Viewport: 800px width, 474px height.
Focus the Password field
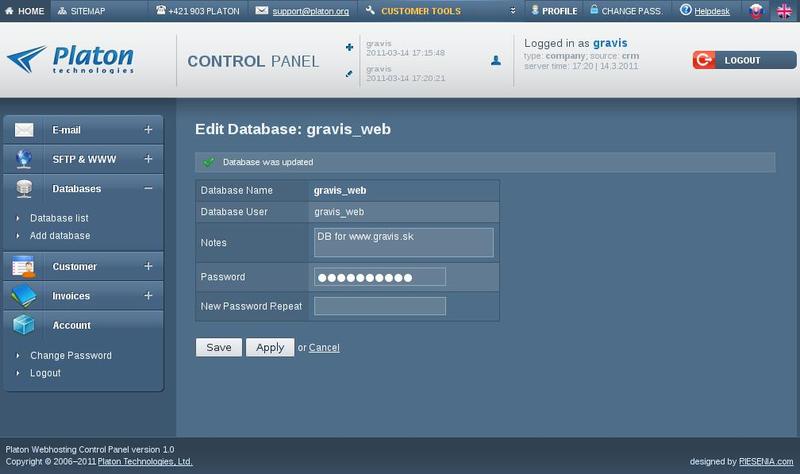(380, 277)
